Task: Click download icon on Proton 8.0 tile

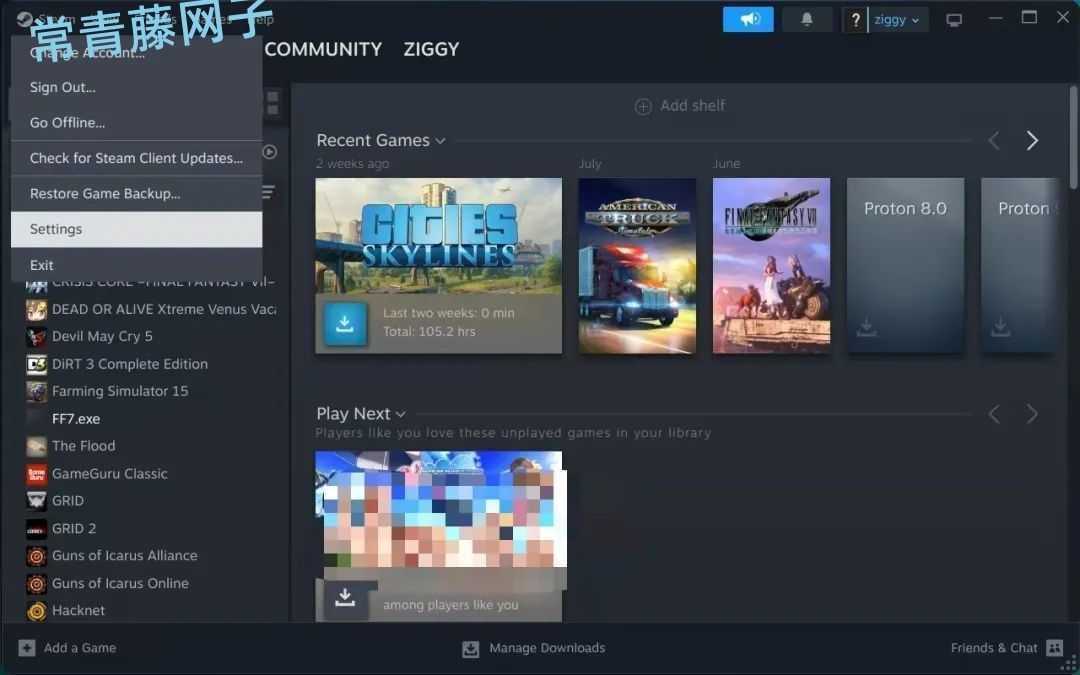Action: coord(866,327)
